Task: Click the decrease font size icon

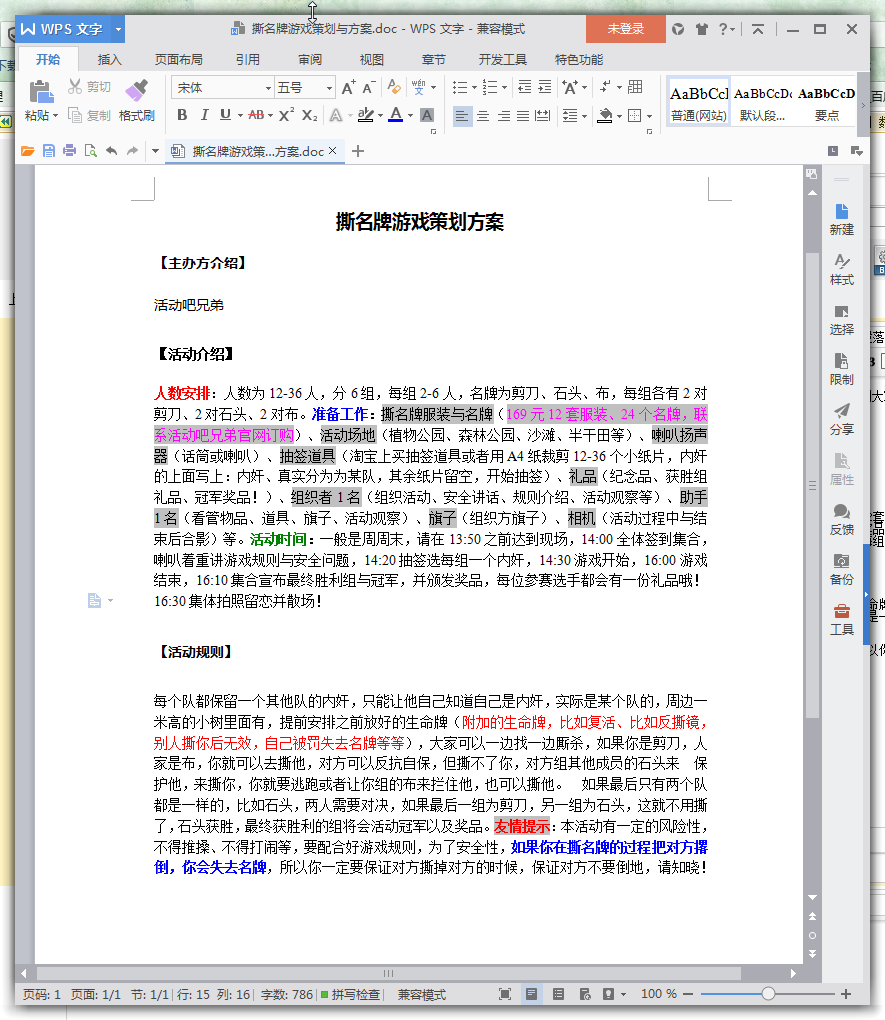Action: 368,87
